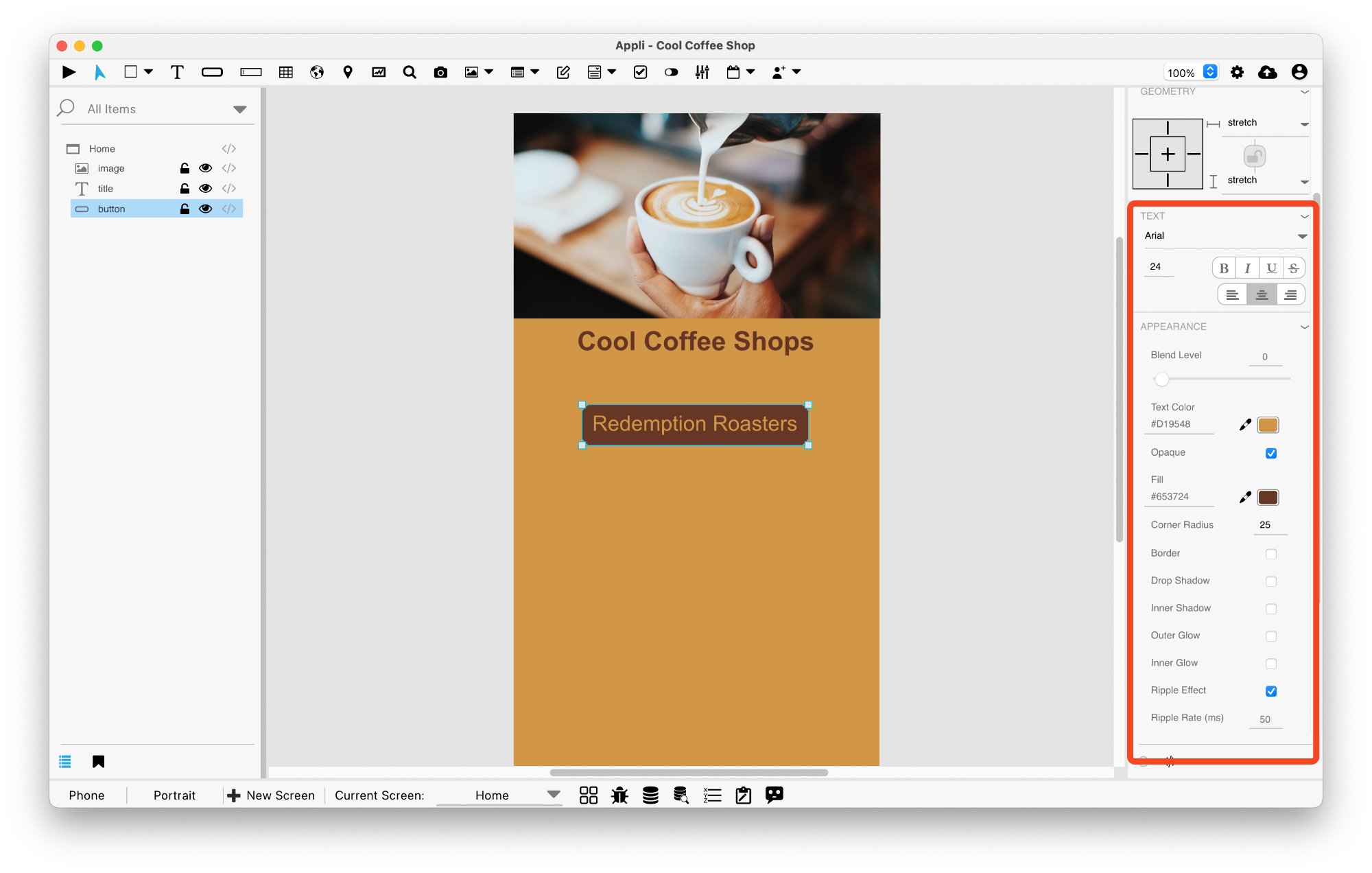Click the Corner Radius field
This screenshot has width=1372, height=873.
pyautogui.click(x=1270, y=525)
